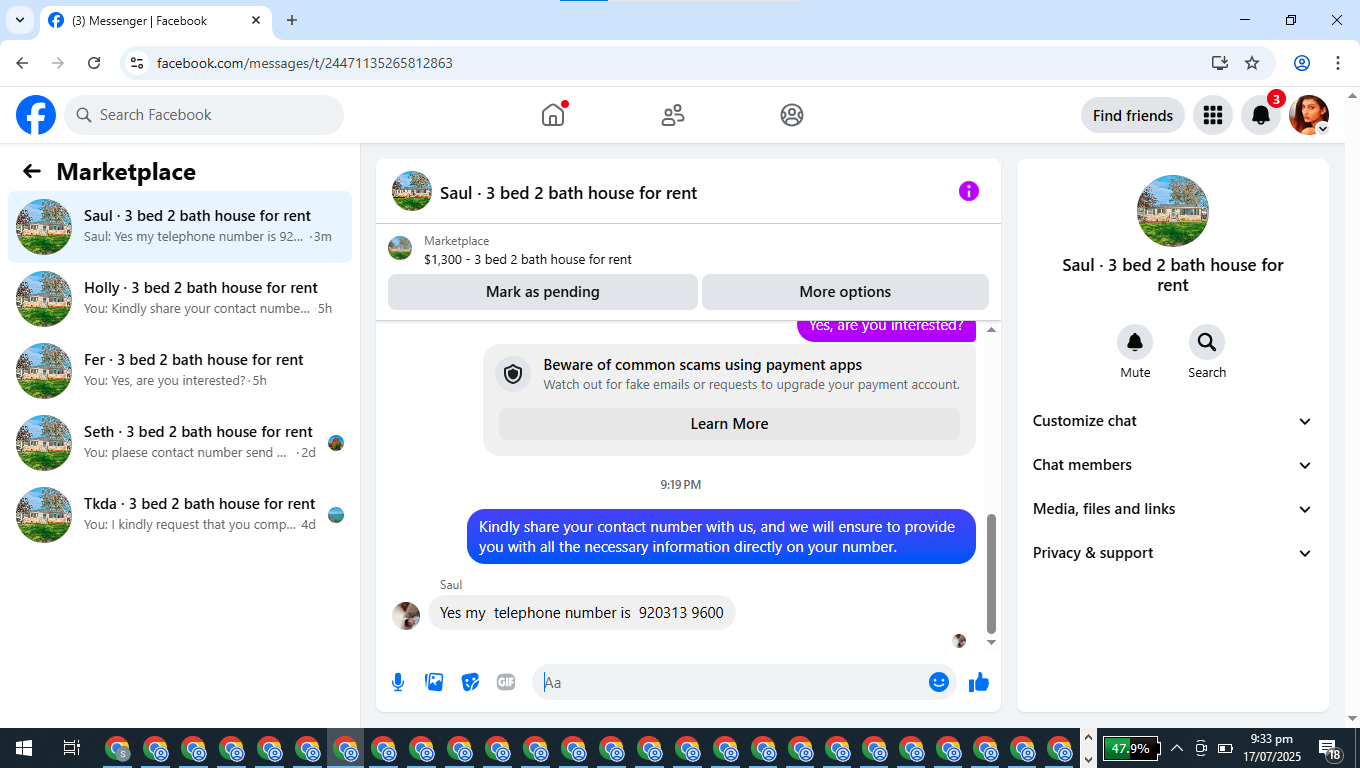Expand Media, files and links section

1173,509
